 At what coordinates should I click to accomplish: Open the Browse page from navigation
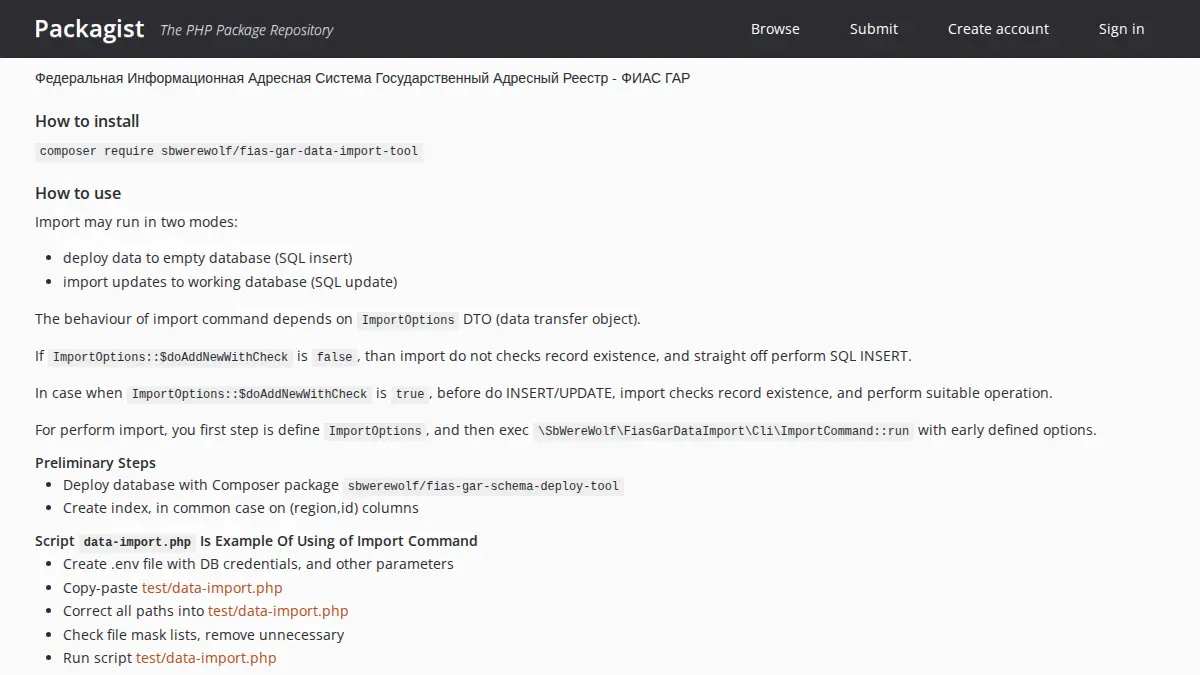point(775,29)
